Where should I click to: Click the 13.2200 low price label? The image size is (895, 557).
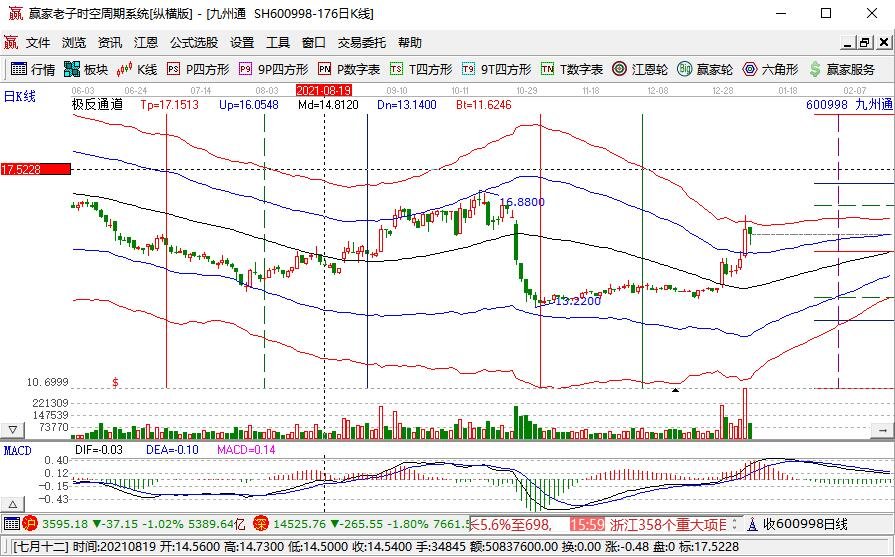click(578, 301)
